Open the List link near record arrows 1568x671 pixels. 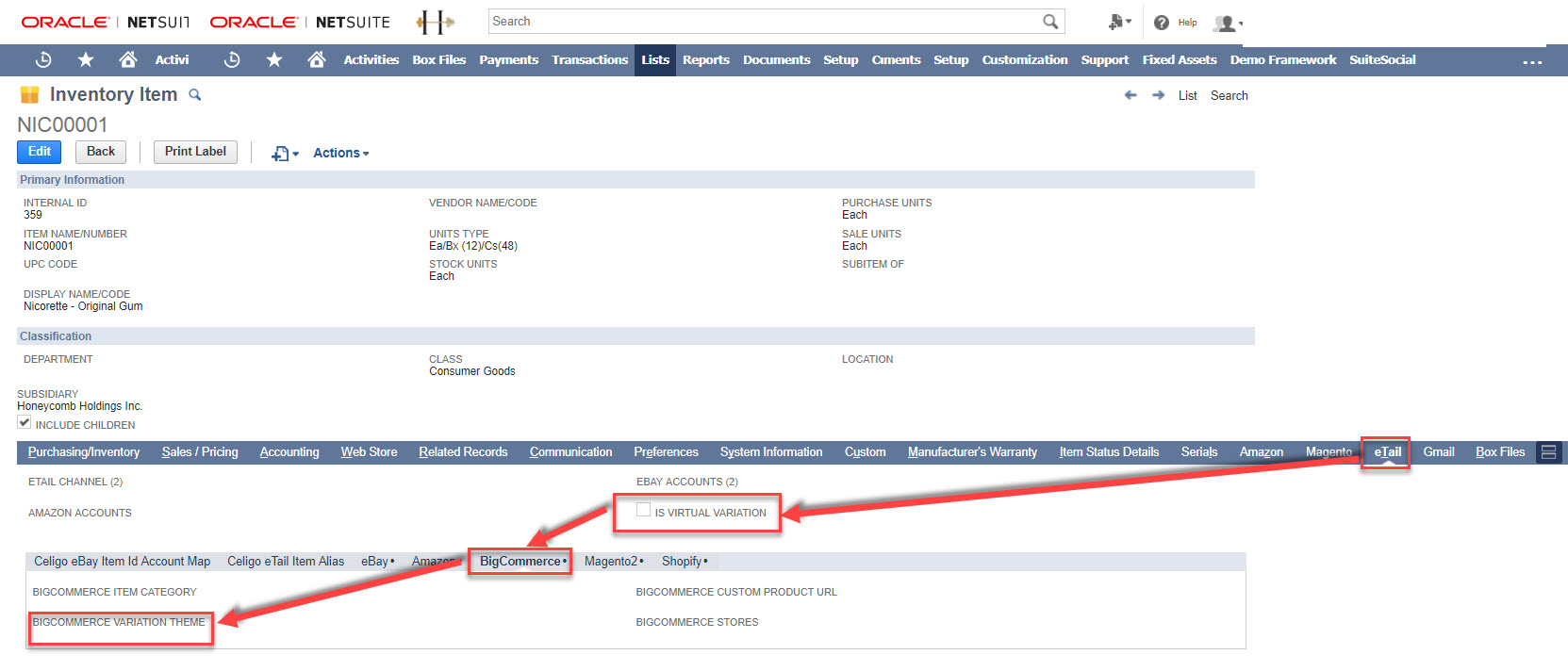point(1188,95)
